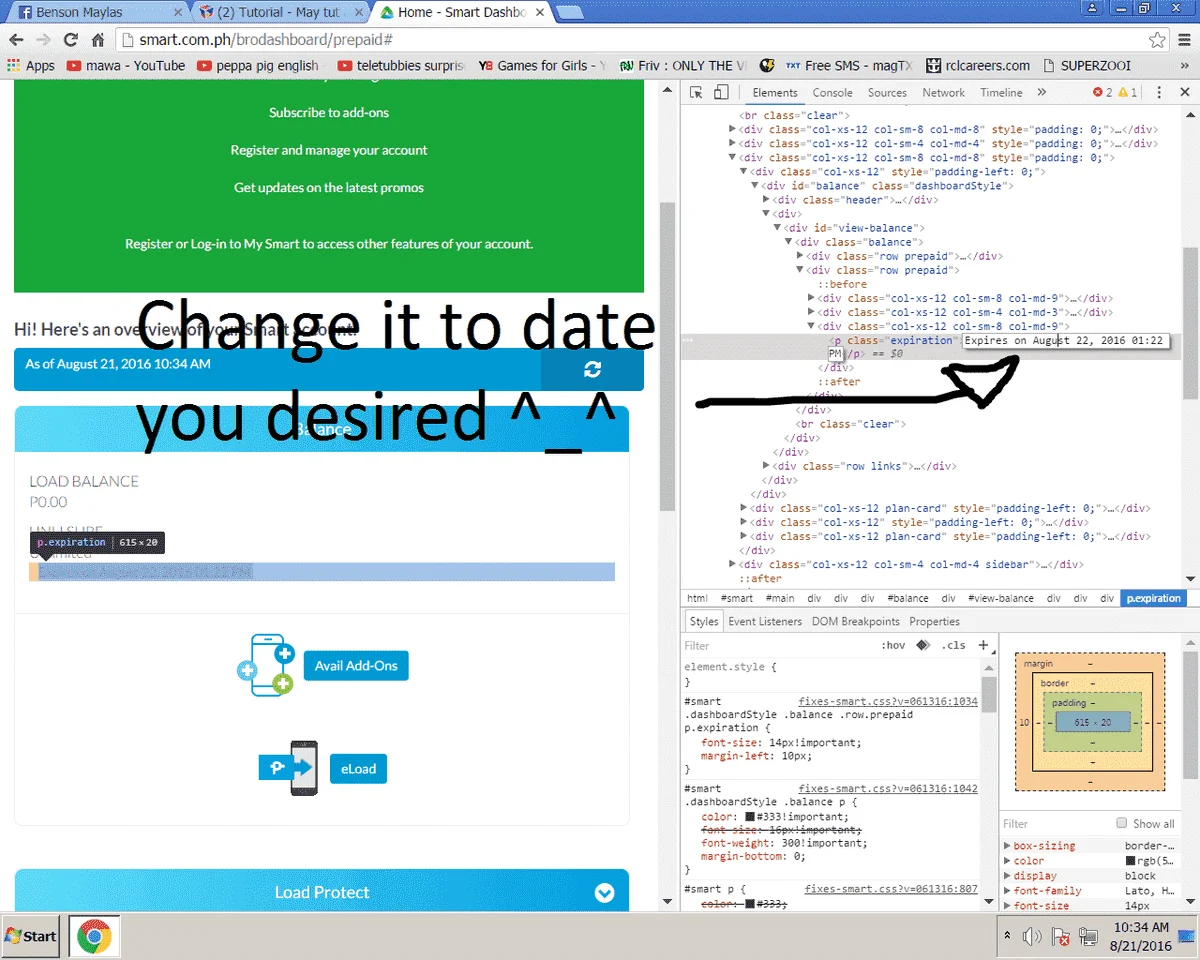The width and height of the screenshot is (1200, 960).
Task: Toggle the device toolbar in DevTools
Action: pos(721,92)
